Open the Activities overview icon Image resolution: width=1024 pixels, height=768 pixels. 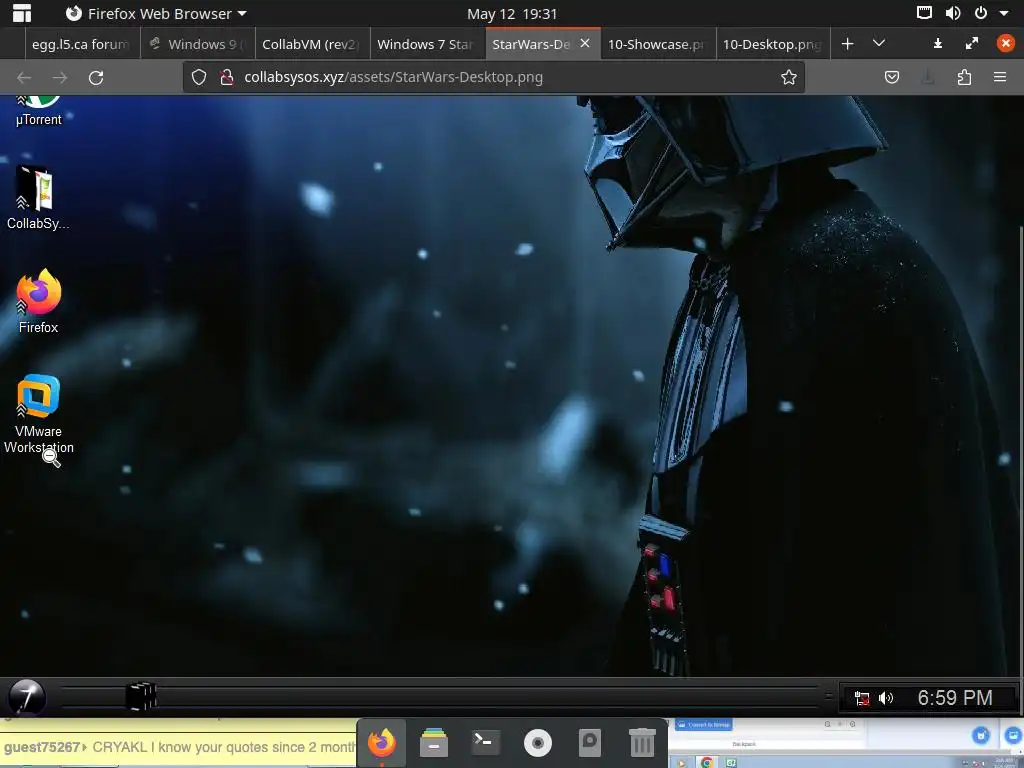(22, 13)
